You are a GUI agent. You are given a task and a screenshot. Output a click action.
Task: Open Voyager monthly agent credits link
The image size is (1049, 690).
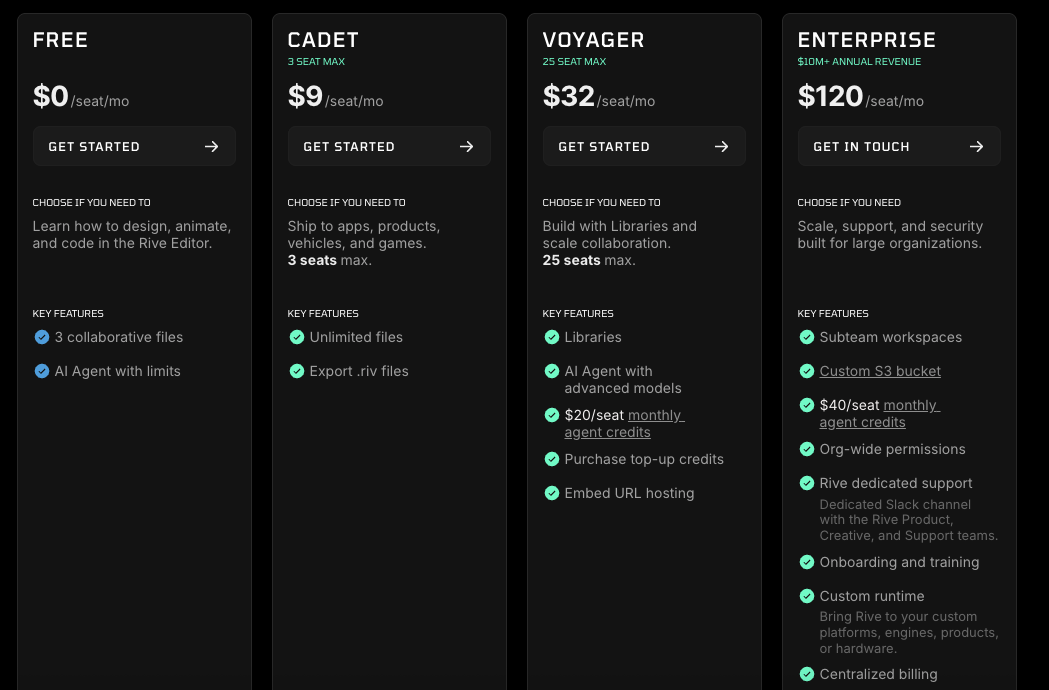(624, 424)
